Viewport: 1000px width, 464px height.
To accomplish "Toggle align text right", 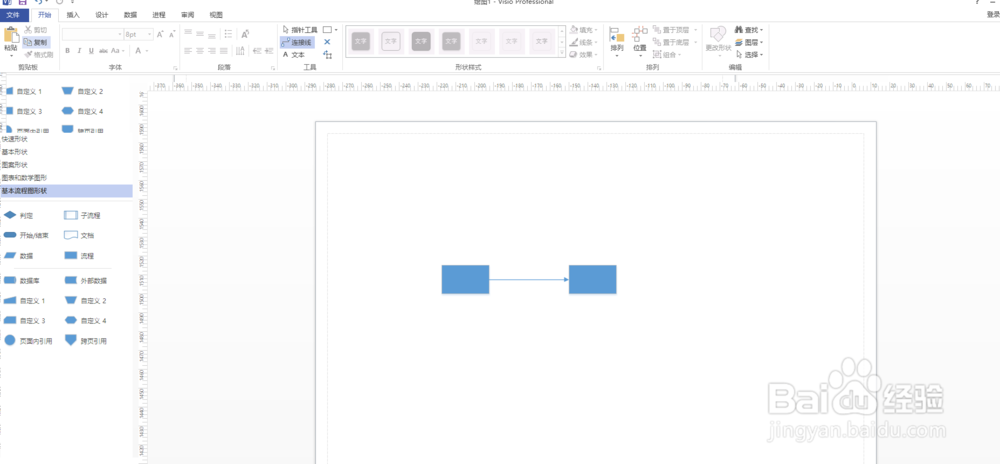I will 212,51.
